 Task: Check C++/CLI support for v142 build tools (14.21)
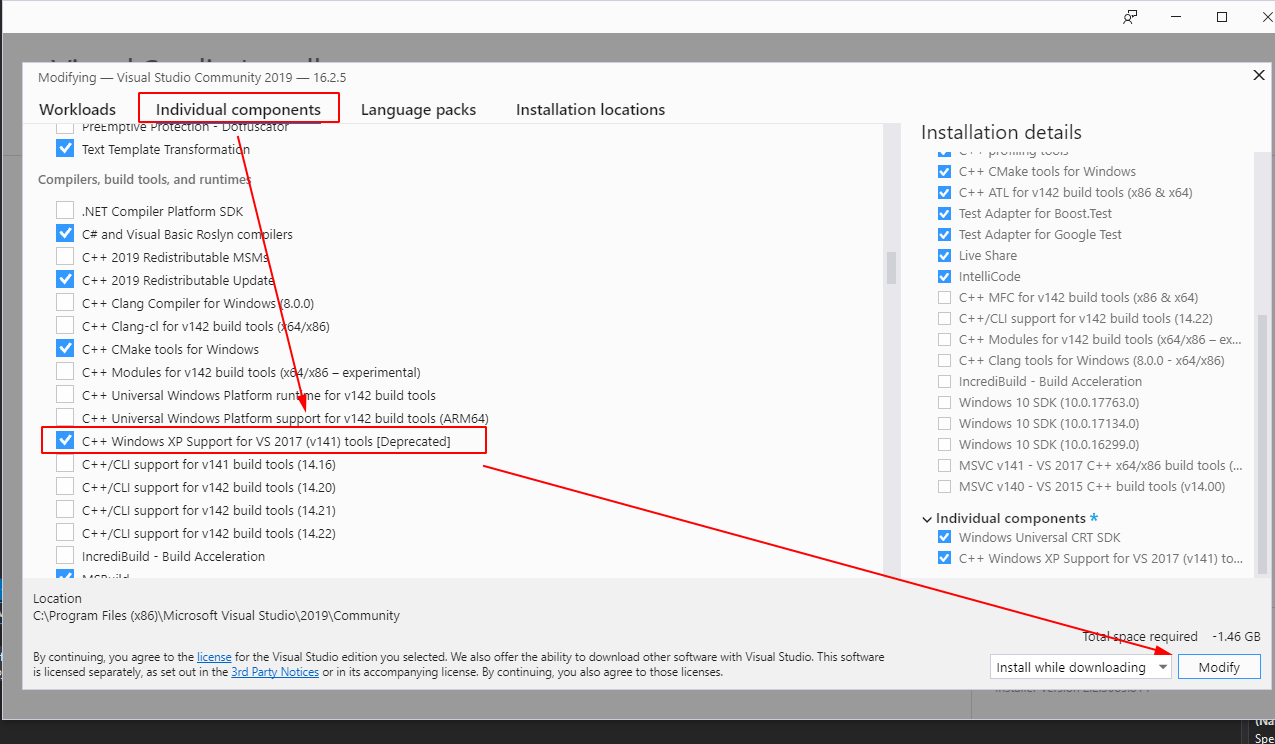click(65, 510)
